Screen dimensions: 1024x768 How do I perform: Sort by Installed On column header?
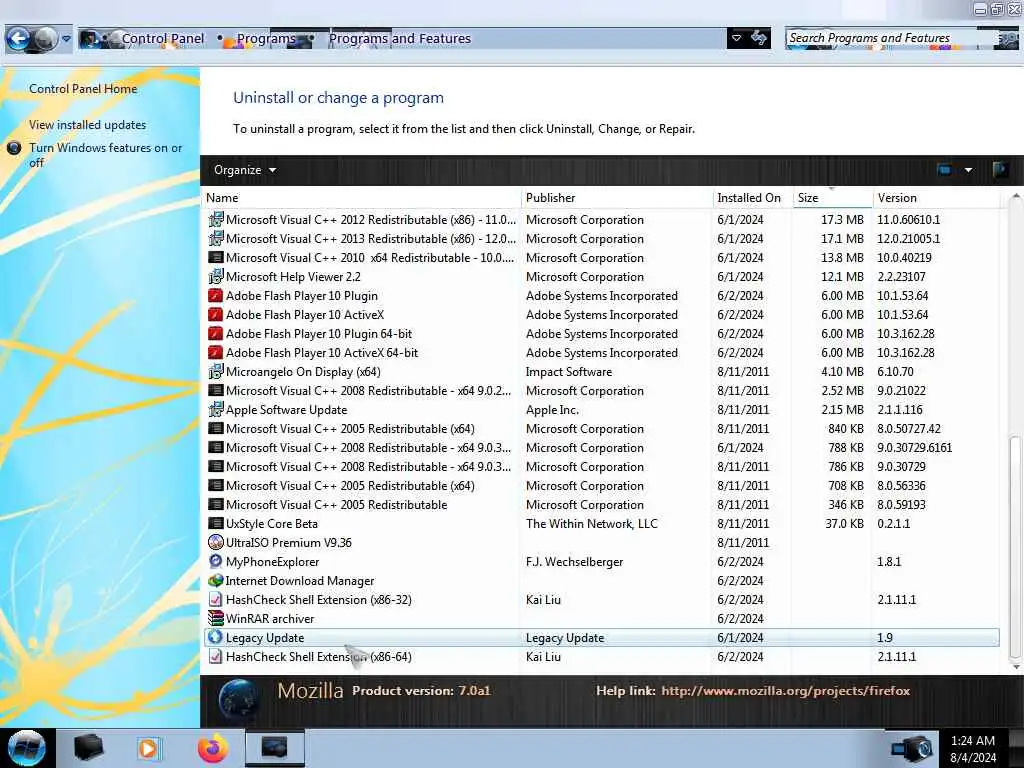click(x=752, y=198)
